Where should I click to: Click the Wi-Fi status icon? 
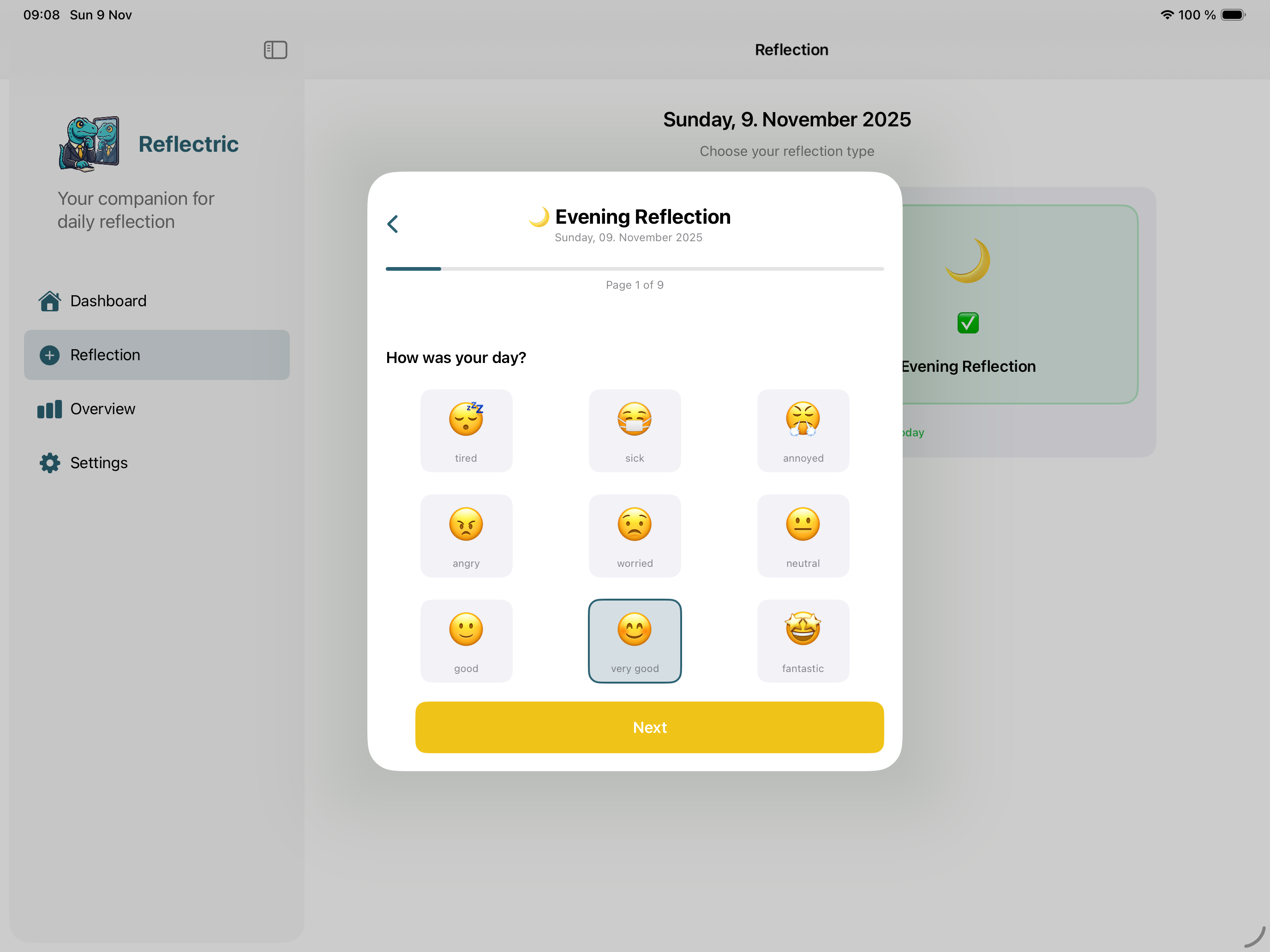click(x=1167, y=15)
